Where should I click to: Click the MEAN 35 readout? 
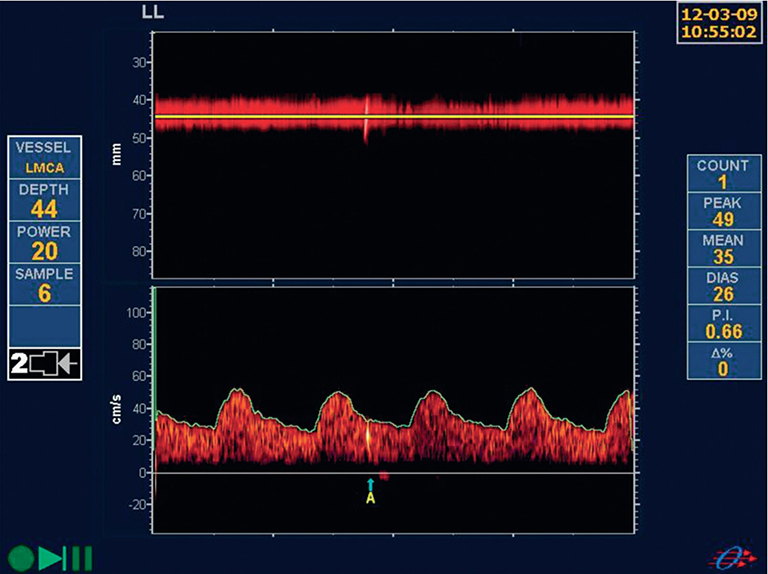tap(724, 248)
